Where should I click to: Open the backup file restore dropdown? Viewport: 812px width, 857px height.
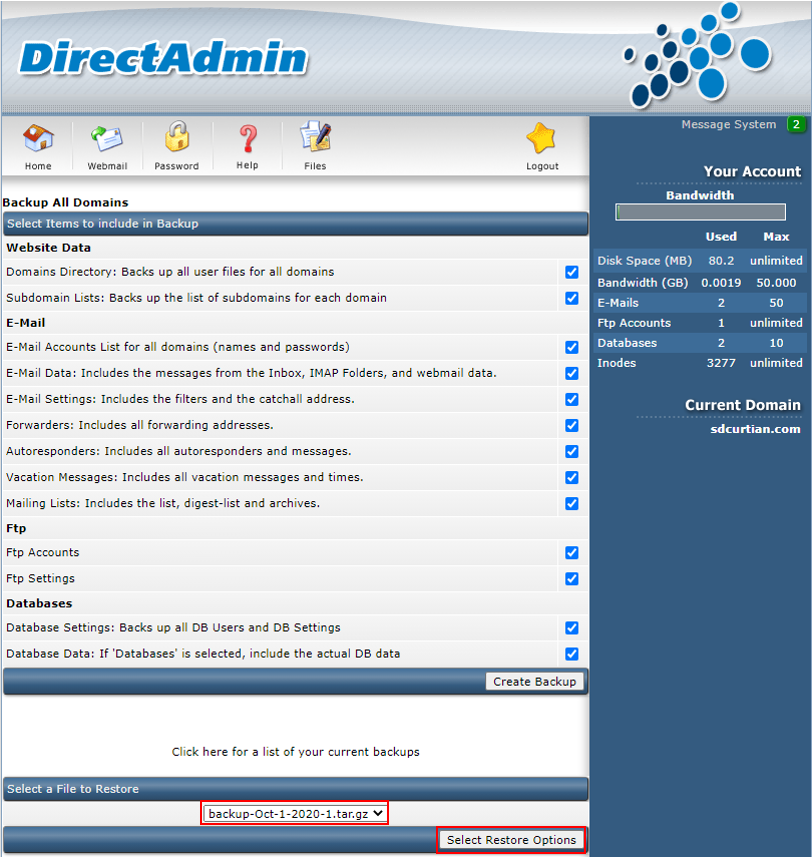(295, 814)
